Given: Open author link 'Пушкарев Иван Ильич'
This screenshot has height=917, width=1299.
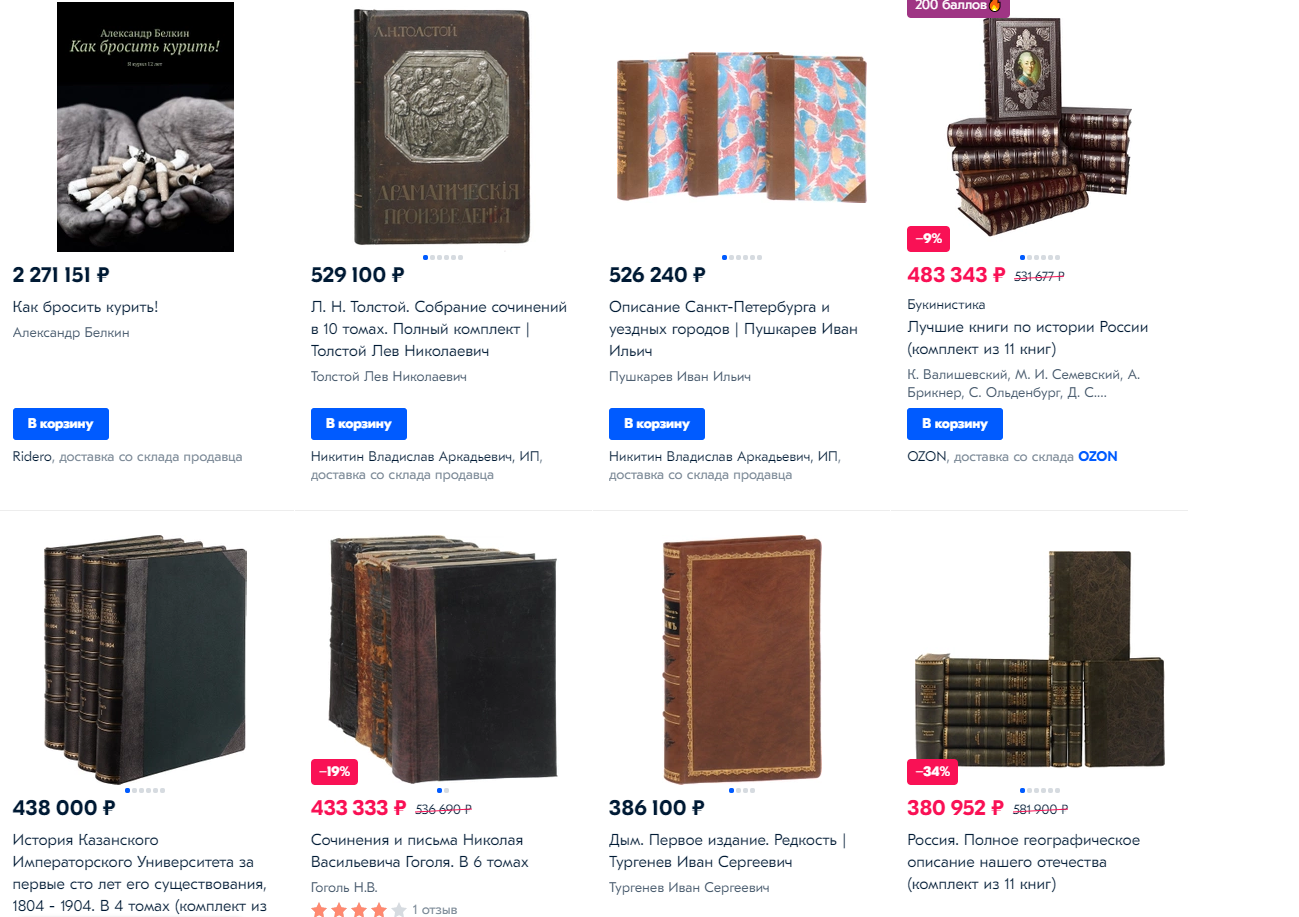Looking at the screenshot, I should click(x=680, y=377).
